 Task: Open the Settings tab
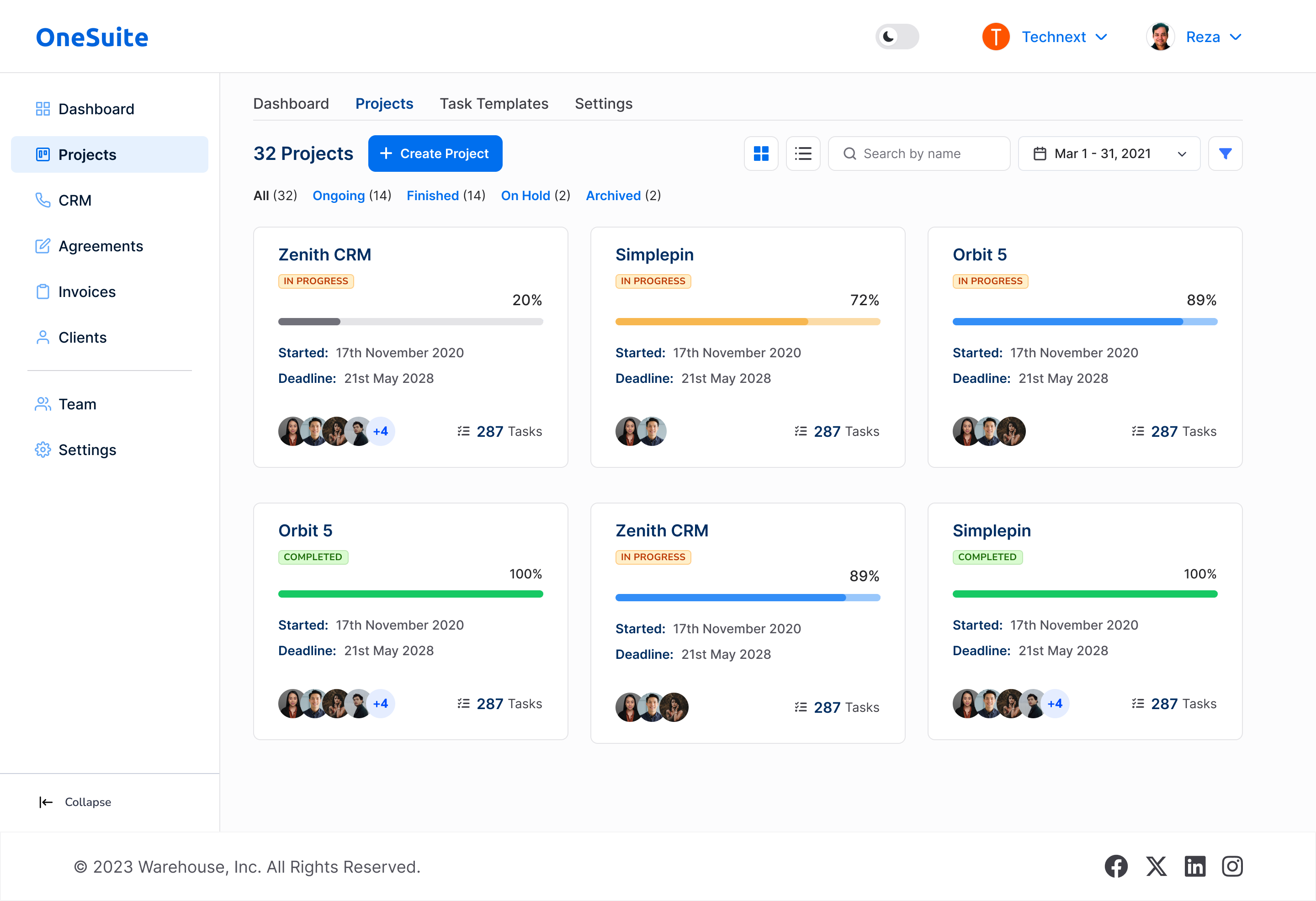click(x=603, y=103)
